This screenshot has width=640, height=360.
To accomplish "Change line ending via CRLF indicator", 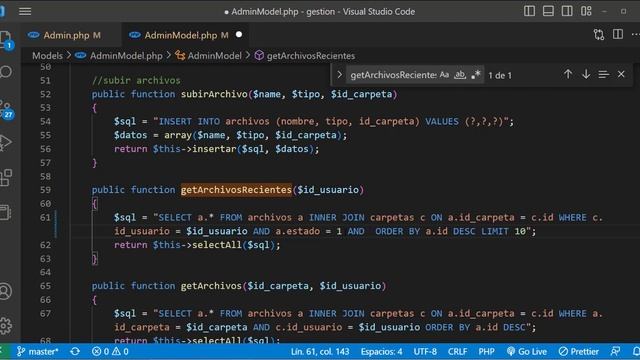I will (457, 351).
